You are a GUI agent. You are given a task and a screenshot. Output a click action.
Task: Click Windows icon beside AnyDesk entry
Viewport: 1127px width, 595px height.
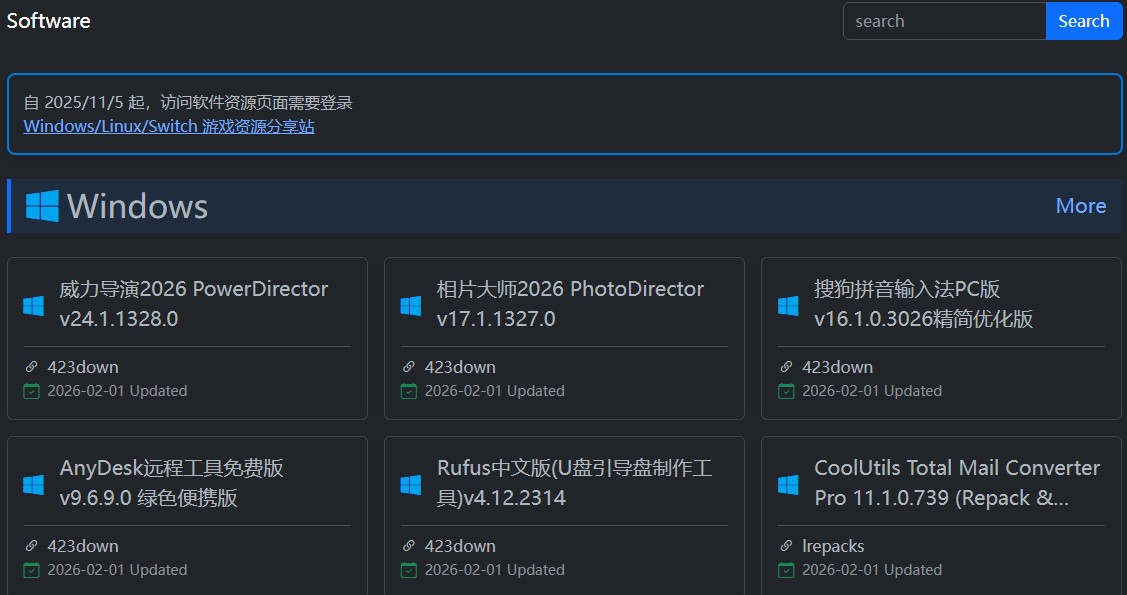(x=34, y=484)
